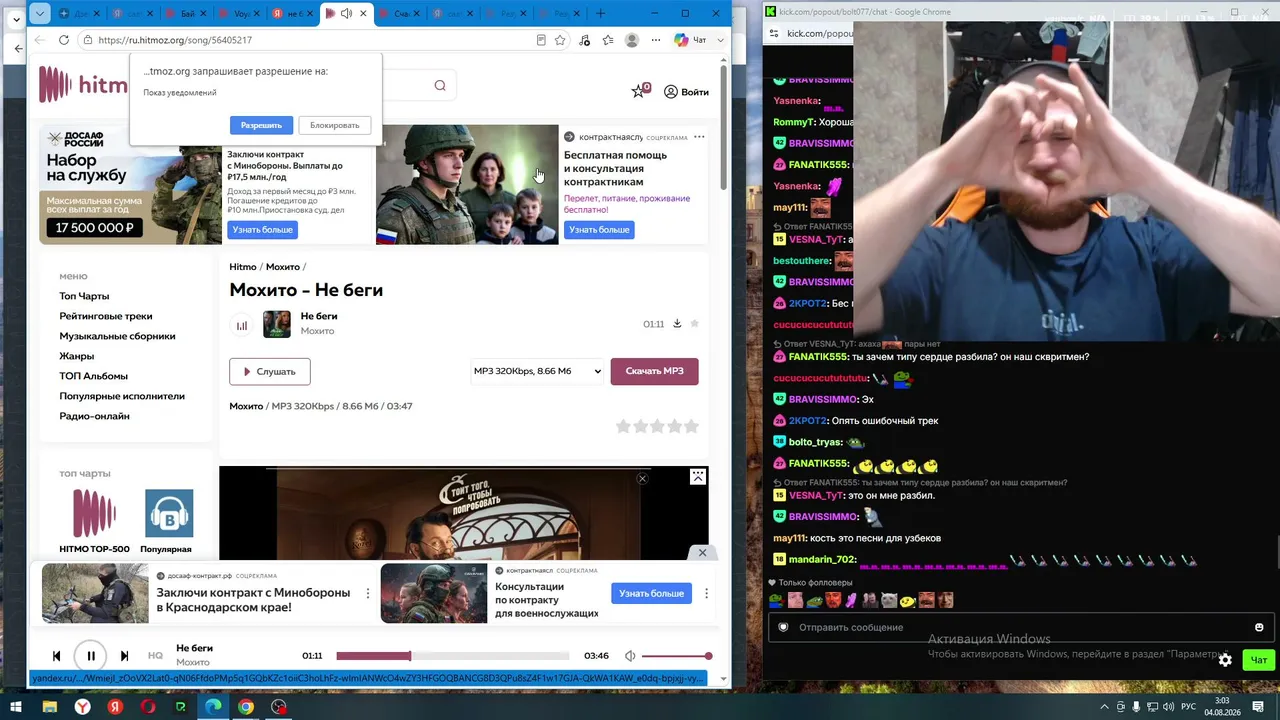Toggle HQ quality in the player bar
Viewport: 1280px width, 720px height.
pyautogui.click(x=155, y=656)
